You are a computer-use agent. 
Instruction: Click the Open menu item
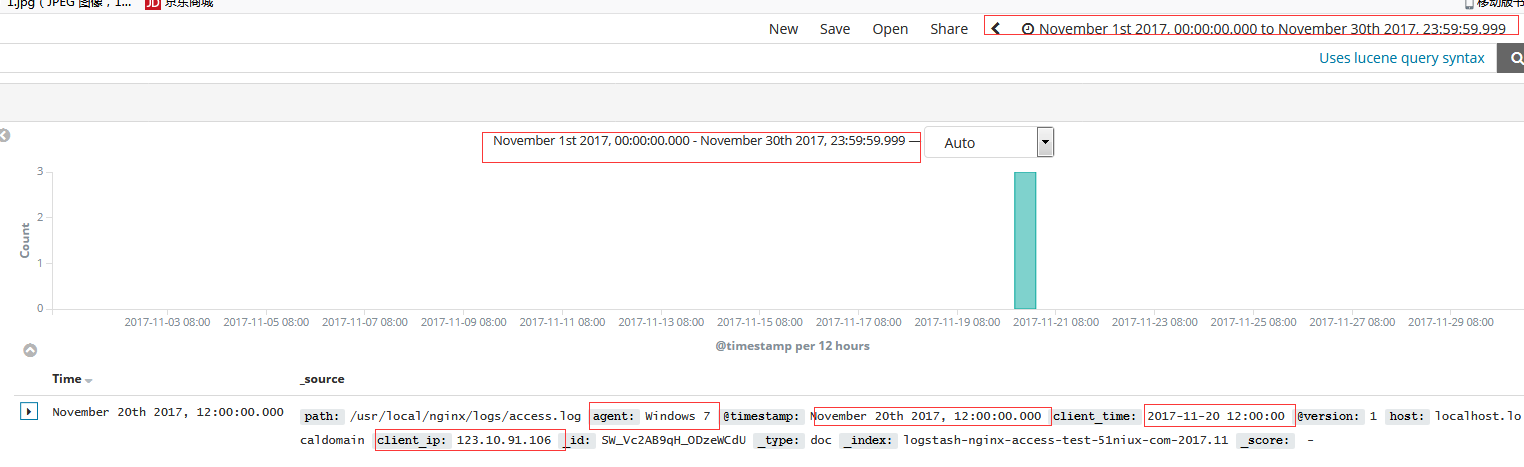tap(890, 29)
